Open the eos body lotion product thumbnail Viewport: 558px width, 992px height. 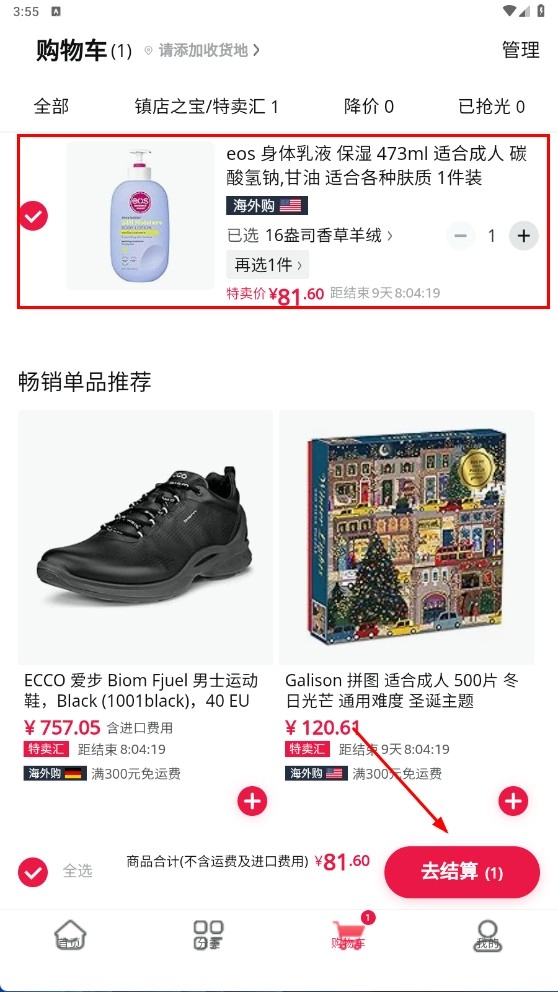140,216
